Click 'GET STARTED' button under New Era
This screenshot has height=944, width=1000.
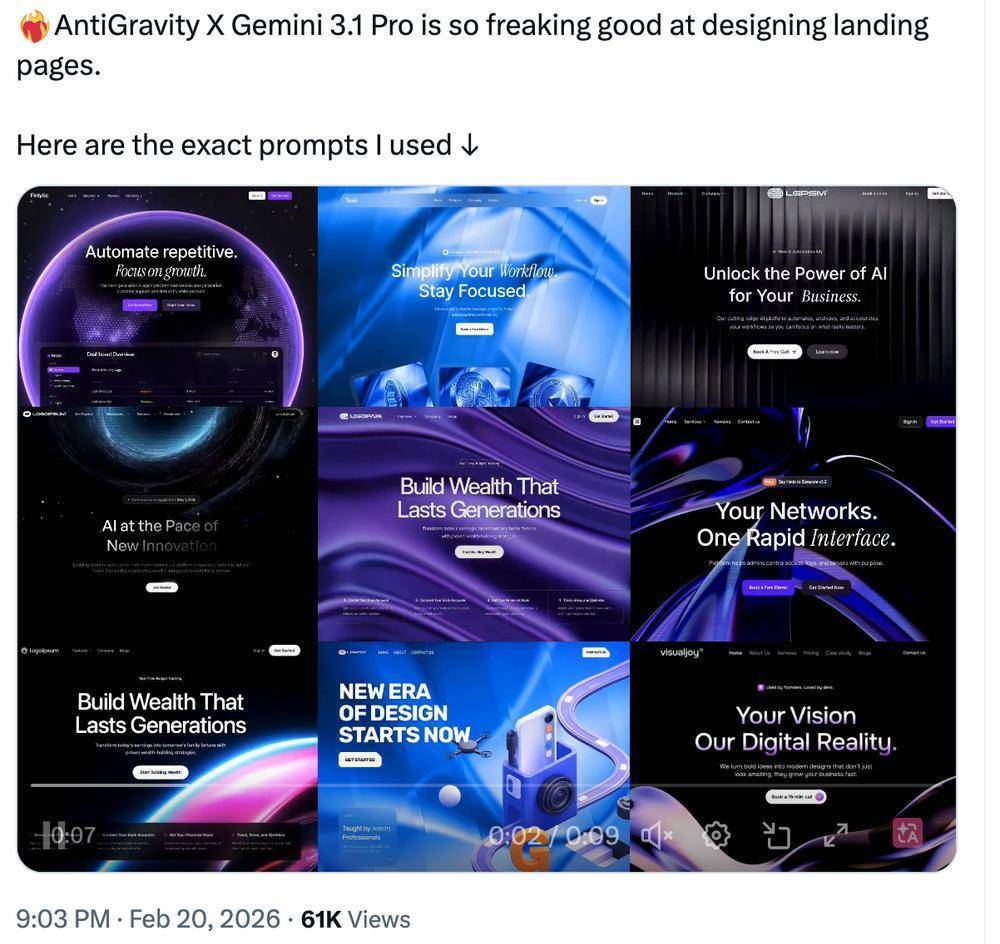pyautogui.click(x=360, y=760)
